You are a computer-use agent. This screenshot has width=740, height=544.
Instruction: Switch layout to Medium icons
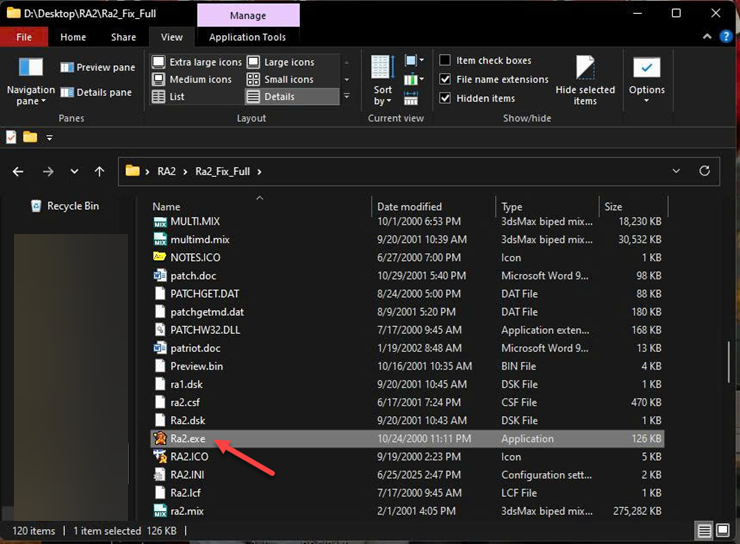[192, 79]
